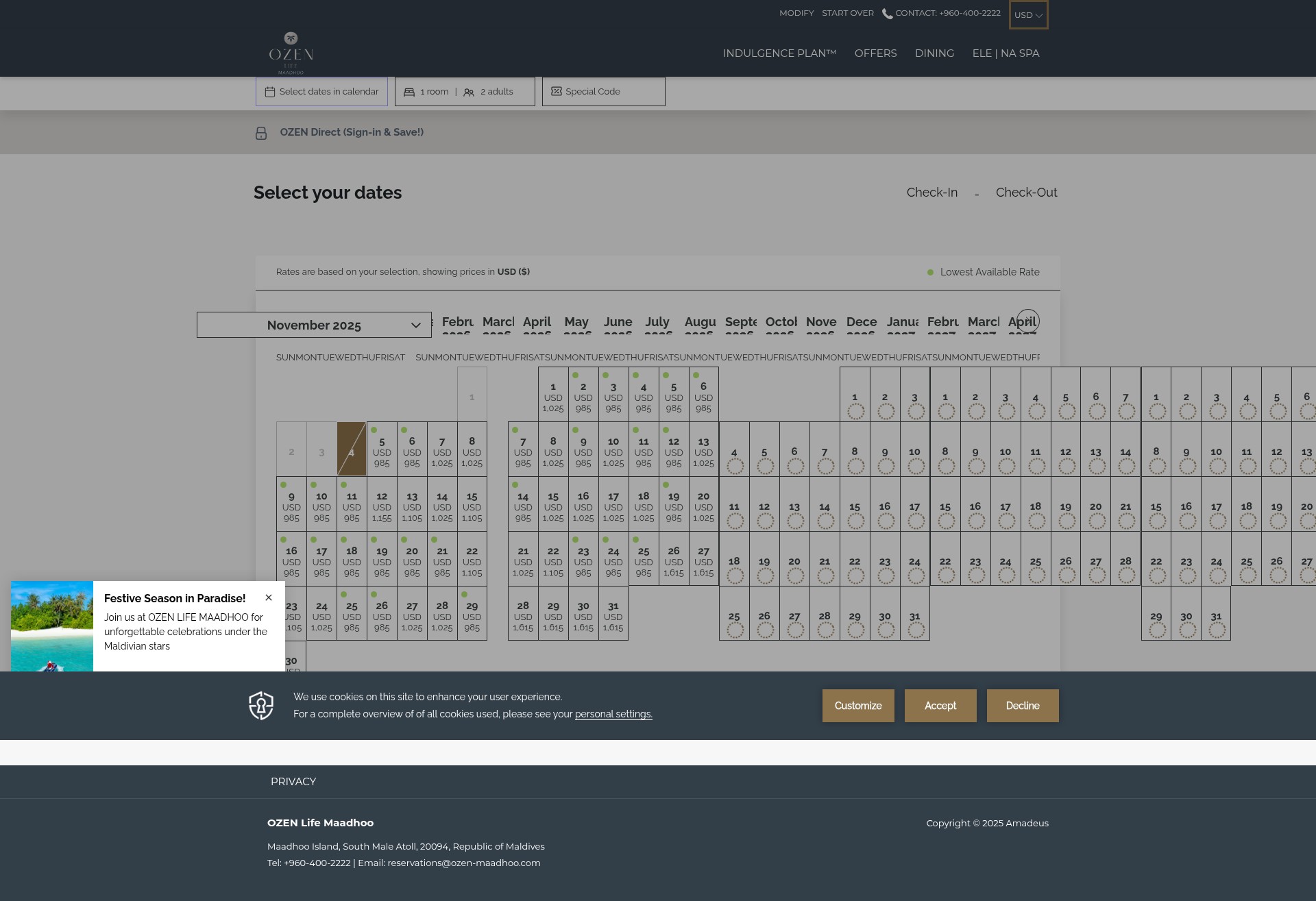Viewport: 1316px width, 901px height.
Task: Click the reservations email address in footer
Action: (464, 863)
